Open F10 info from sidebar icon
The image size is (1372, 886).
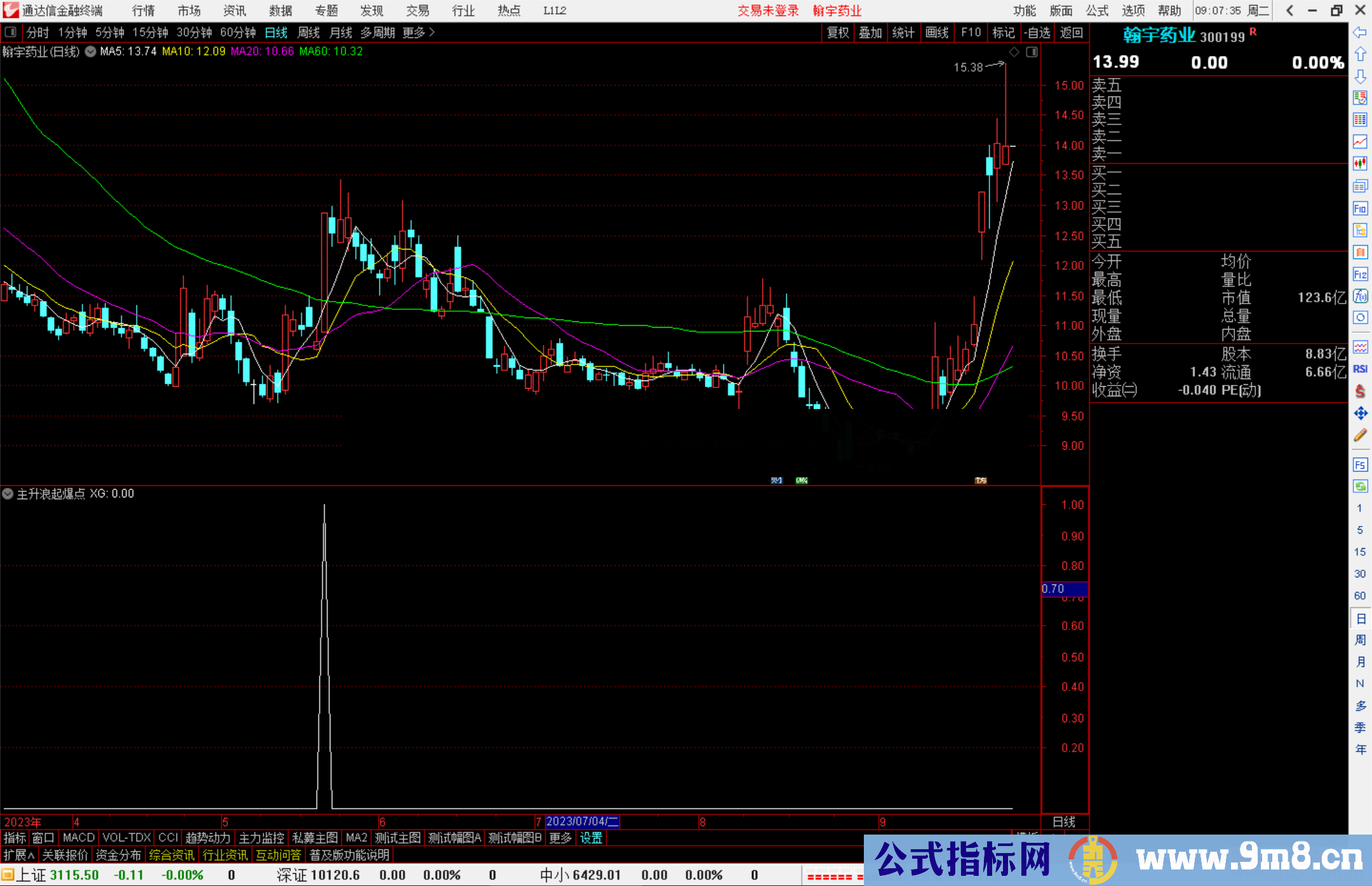[x=1360, y=209]
